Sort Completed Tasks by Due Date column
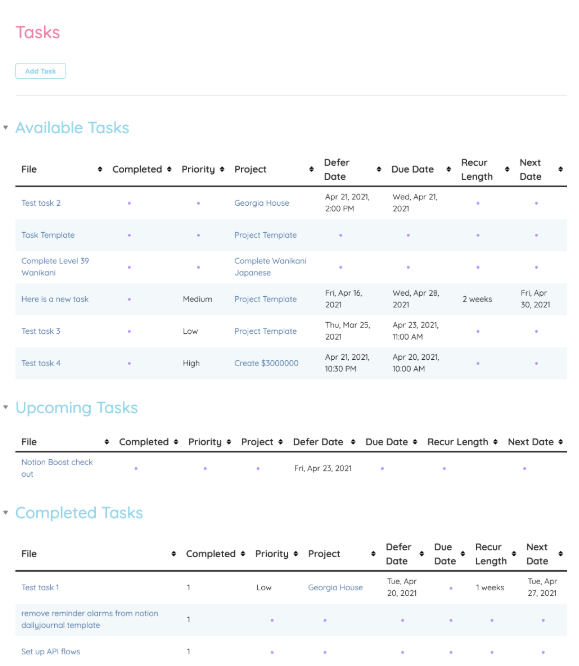The image size is (579, 666). (463, 553)
